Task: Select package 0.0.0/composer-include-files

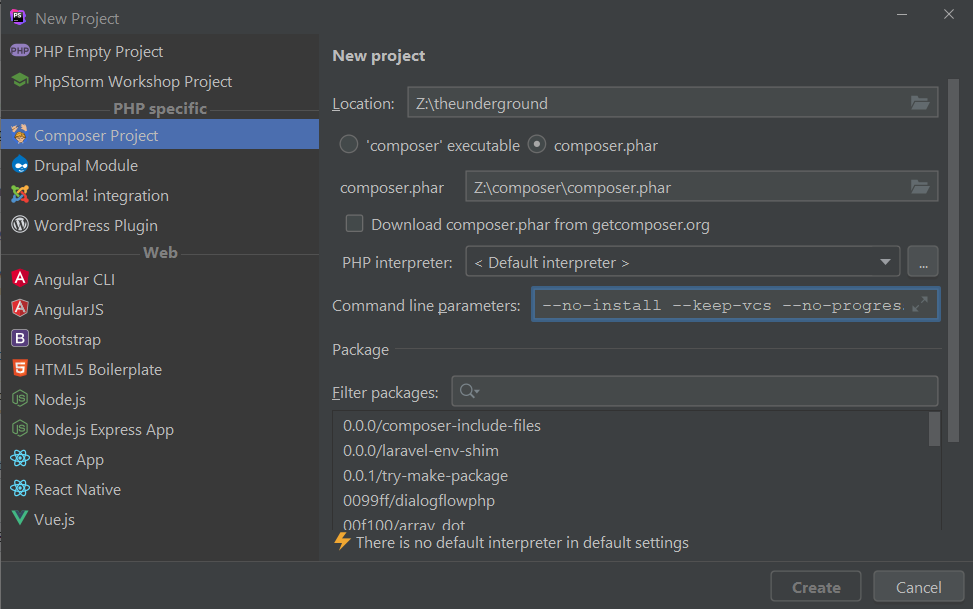Action: click(x=442, y=425)
